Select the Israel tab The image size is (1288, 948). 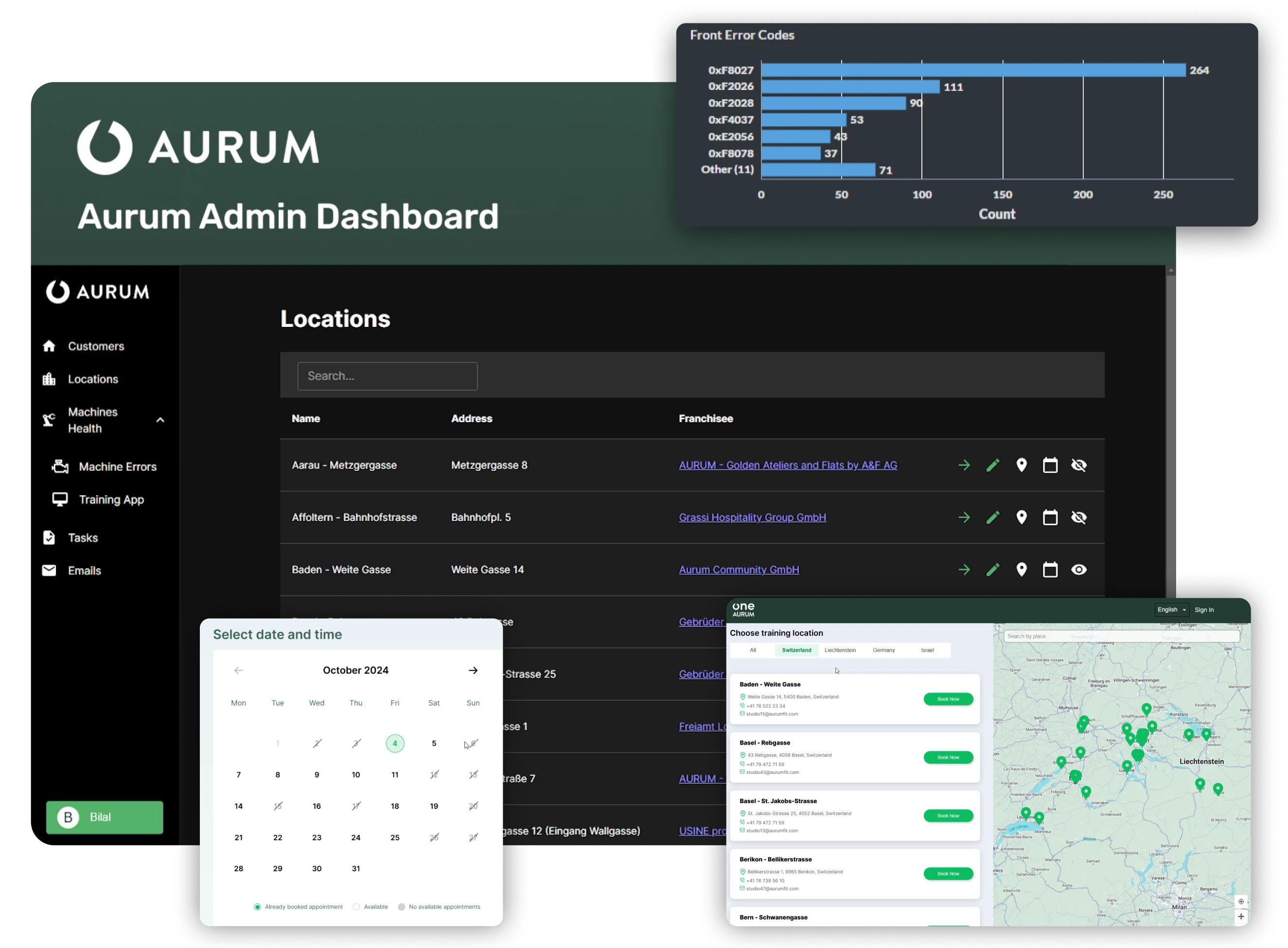tap(927, 650)
